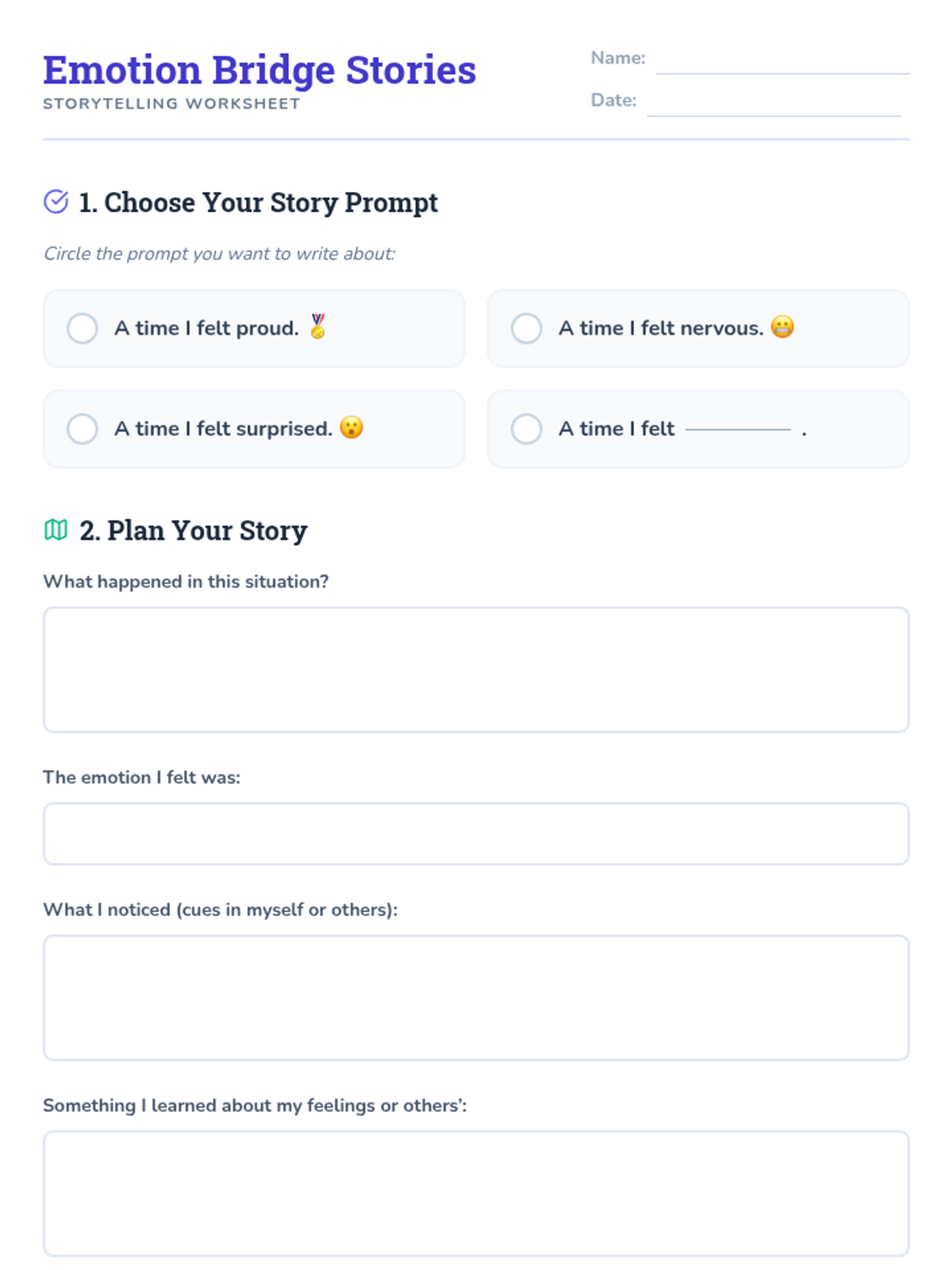Viewport: 952px width, 1270px height.
Task: Select the blank 'A time I felt' radio circle
Action: click(527, 429)
